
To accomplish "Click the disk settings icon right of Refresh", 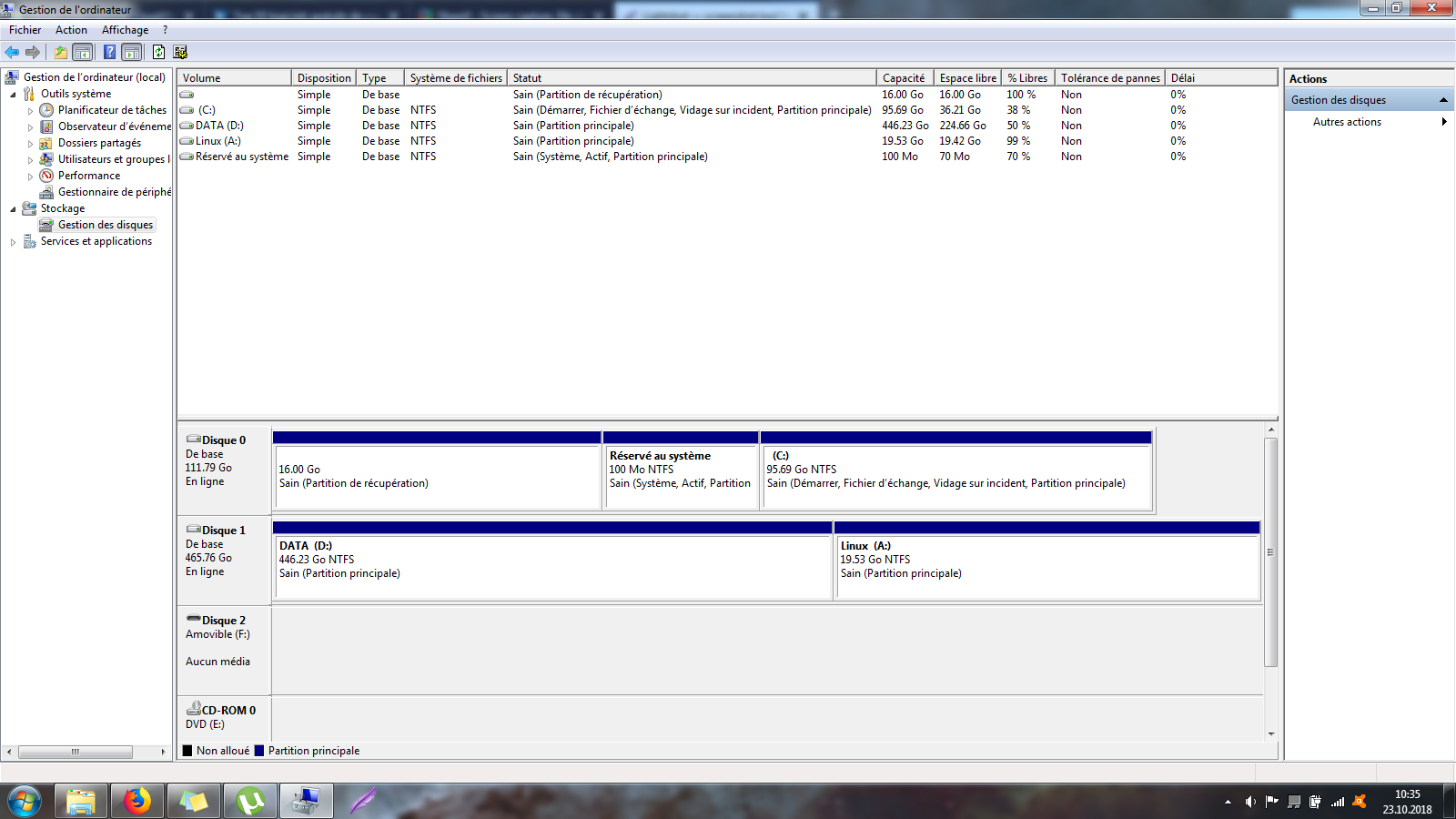I will coord(180,52).
